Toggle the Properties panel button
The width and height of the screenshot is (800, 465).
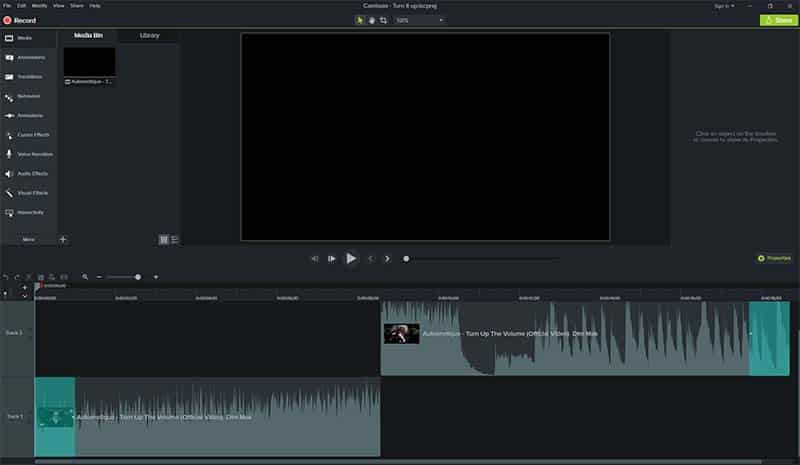point(775,258)
